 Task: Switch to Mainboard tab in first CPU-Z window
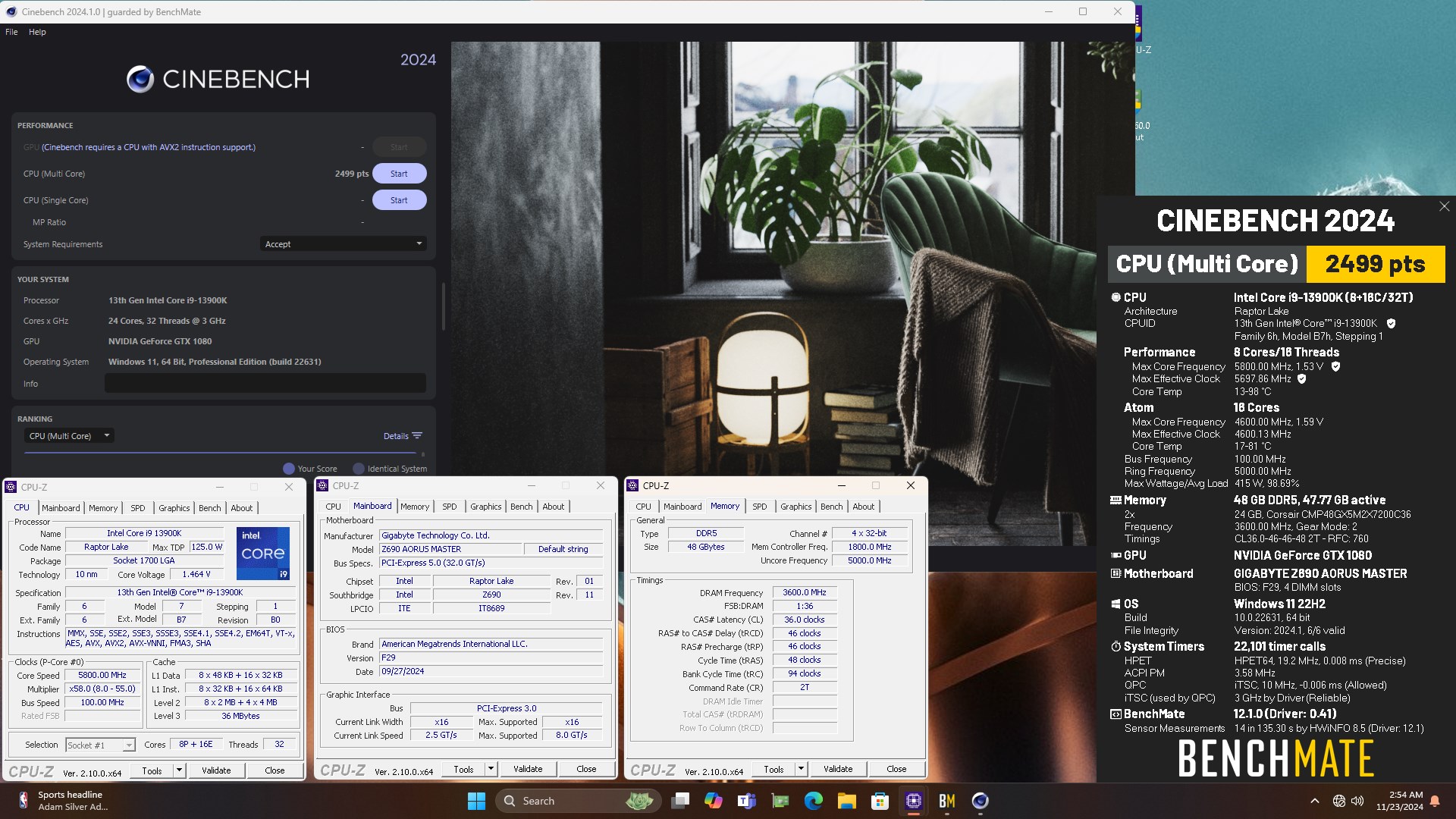61,508
